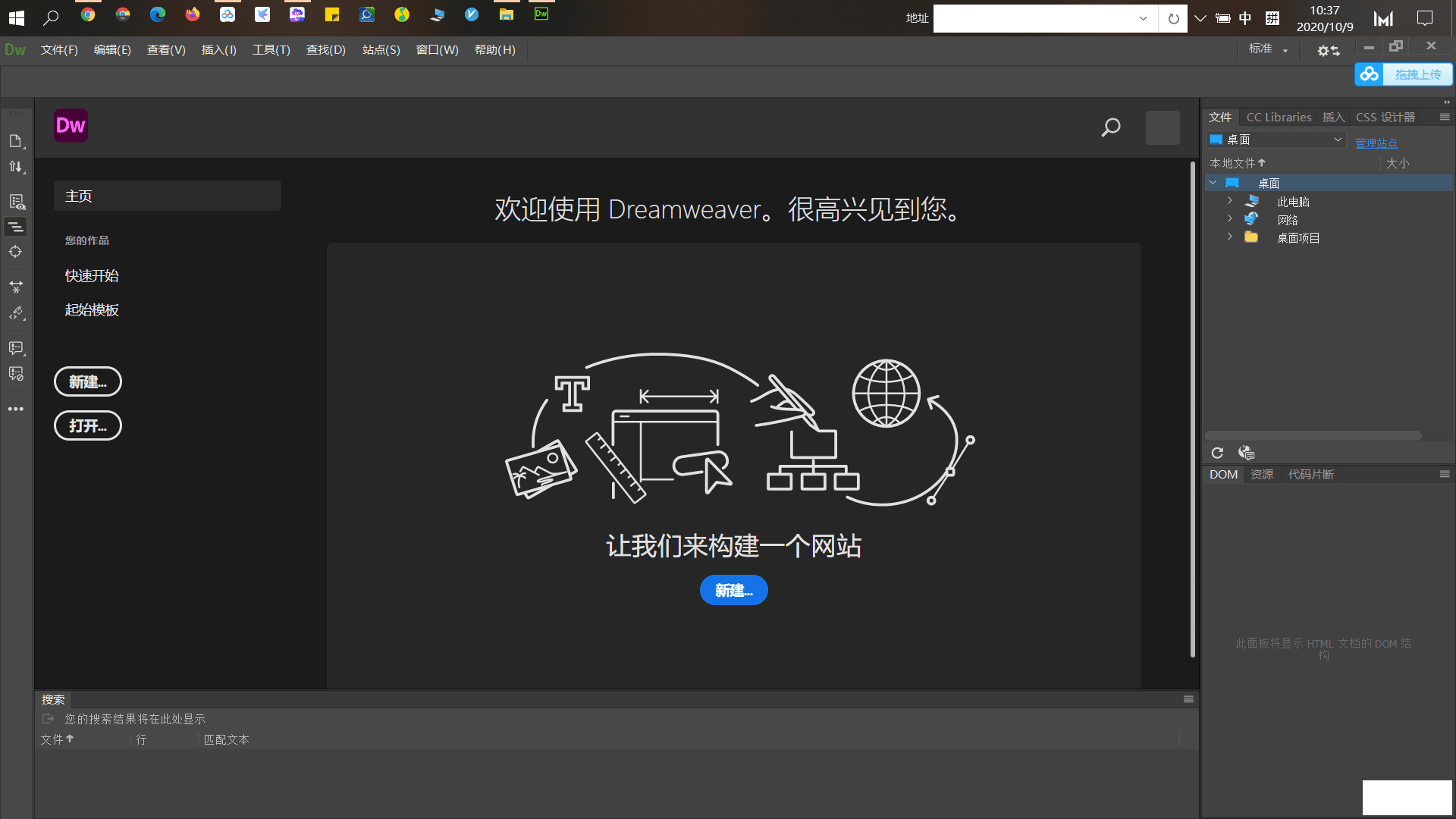The height and width of the screenshot is (819, 1456).
Task: Switch to the 资源 tab
Action: 1262,474
